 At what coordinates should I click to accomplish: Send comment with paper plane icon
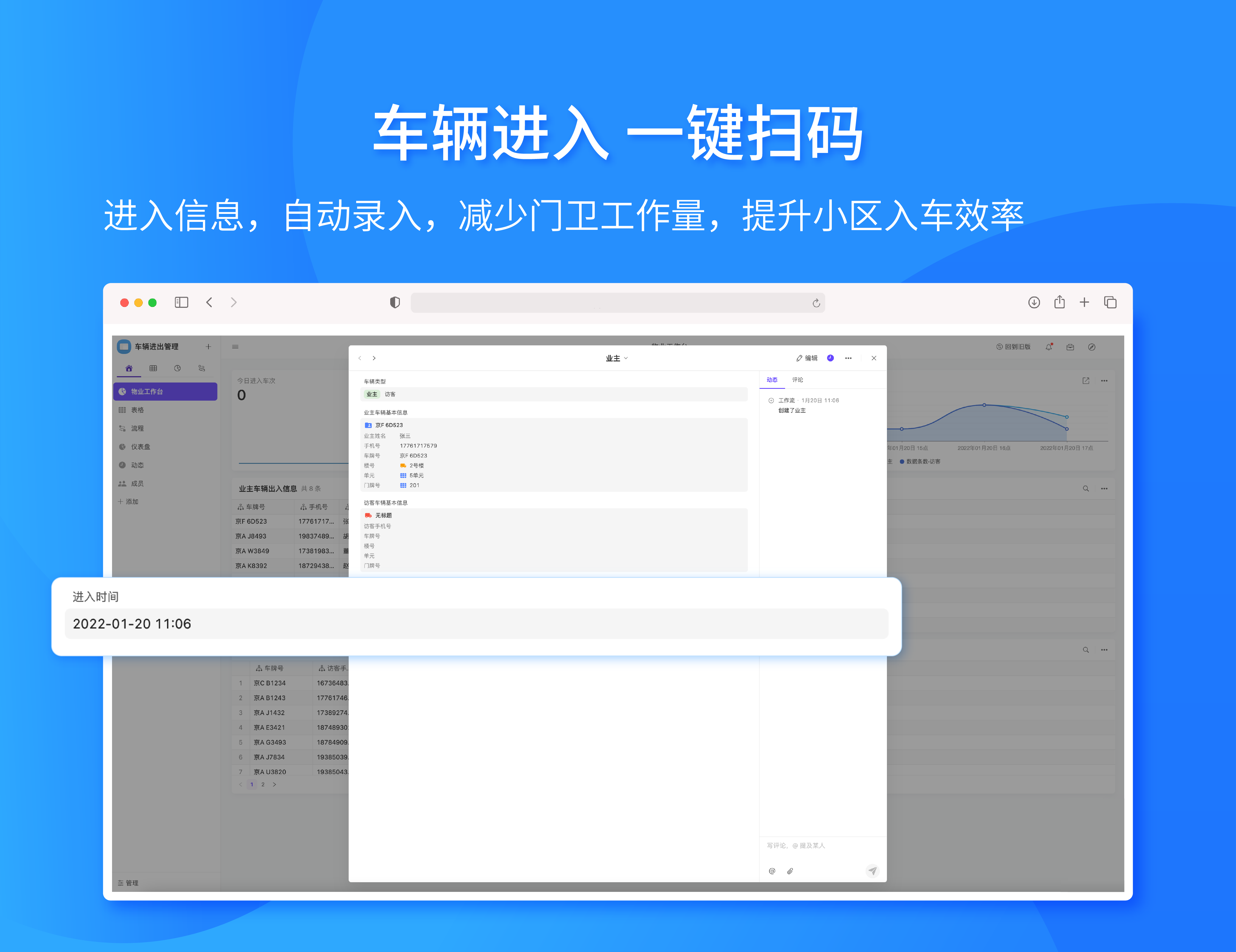click(872, 871)
